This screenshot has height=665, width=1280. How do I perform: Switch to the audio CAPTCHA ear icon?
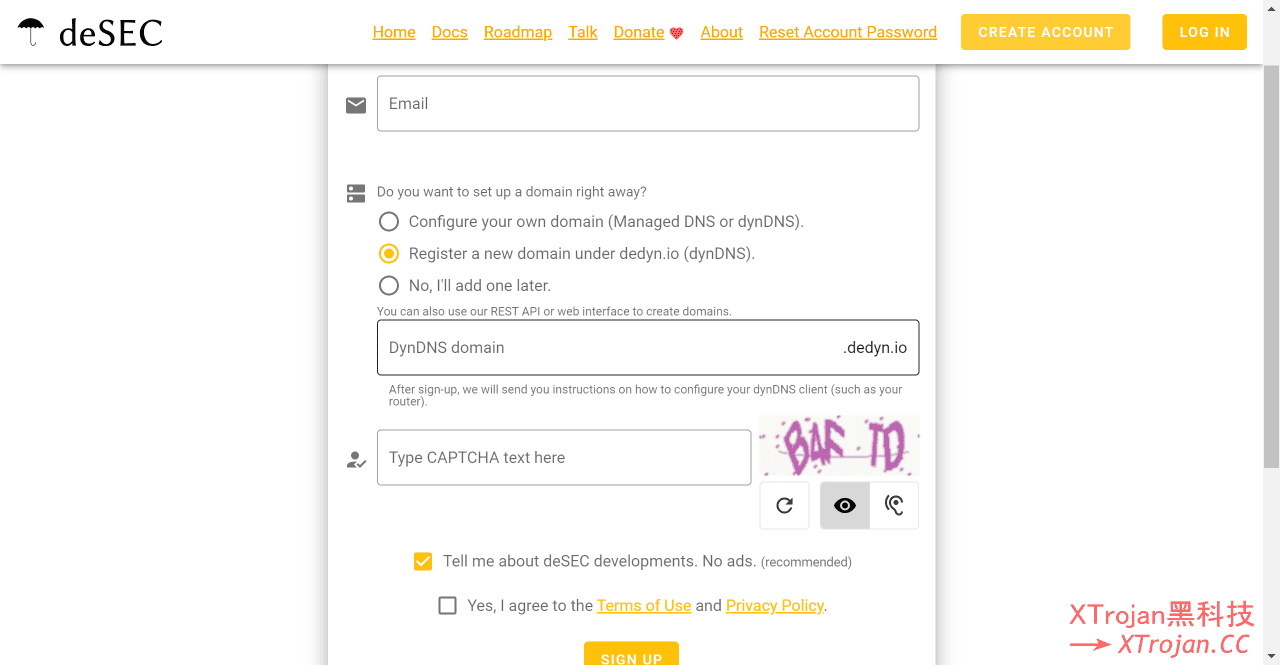click(x=894, y=506)
